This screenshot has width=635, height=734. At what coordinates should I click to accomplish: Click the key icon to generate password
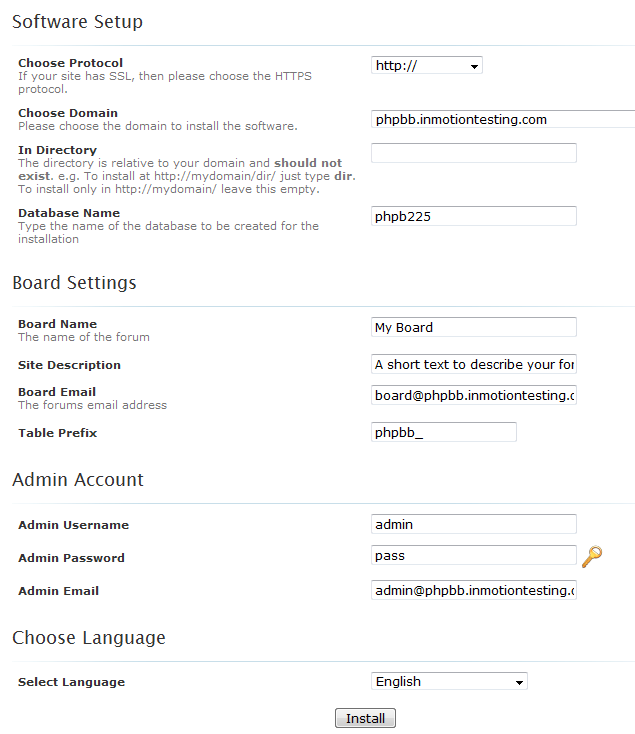tap(592, 556)
